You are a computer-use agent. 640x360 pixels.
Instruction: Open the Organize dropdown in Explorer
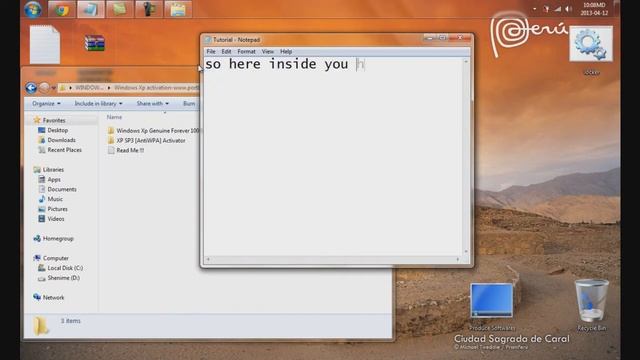click(x=46, y=104)
